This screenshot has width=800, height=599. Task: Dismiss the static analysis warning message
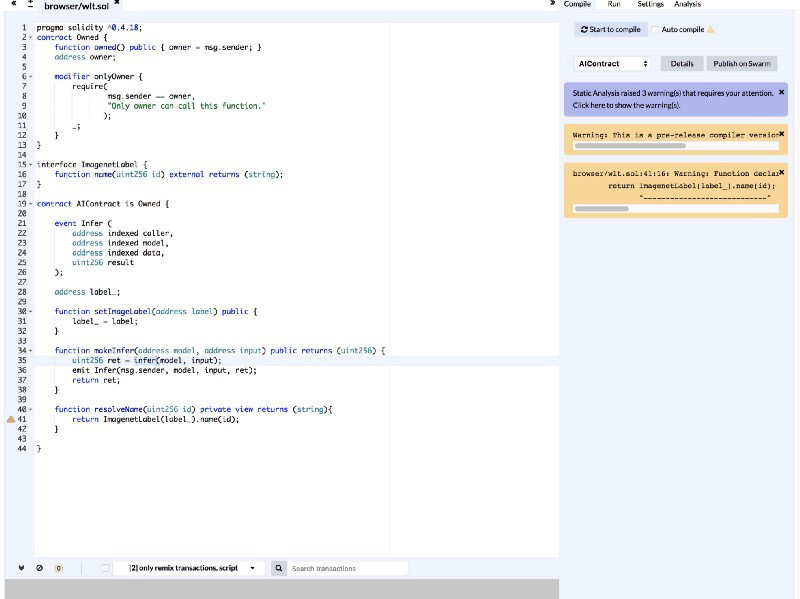click(781, 92)
